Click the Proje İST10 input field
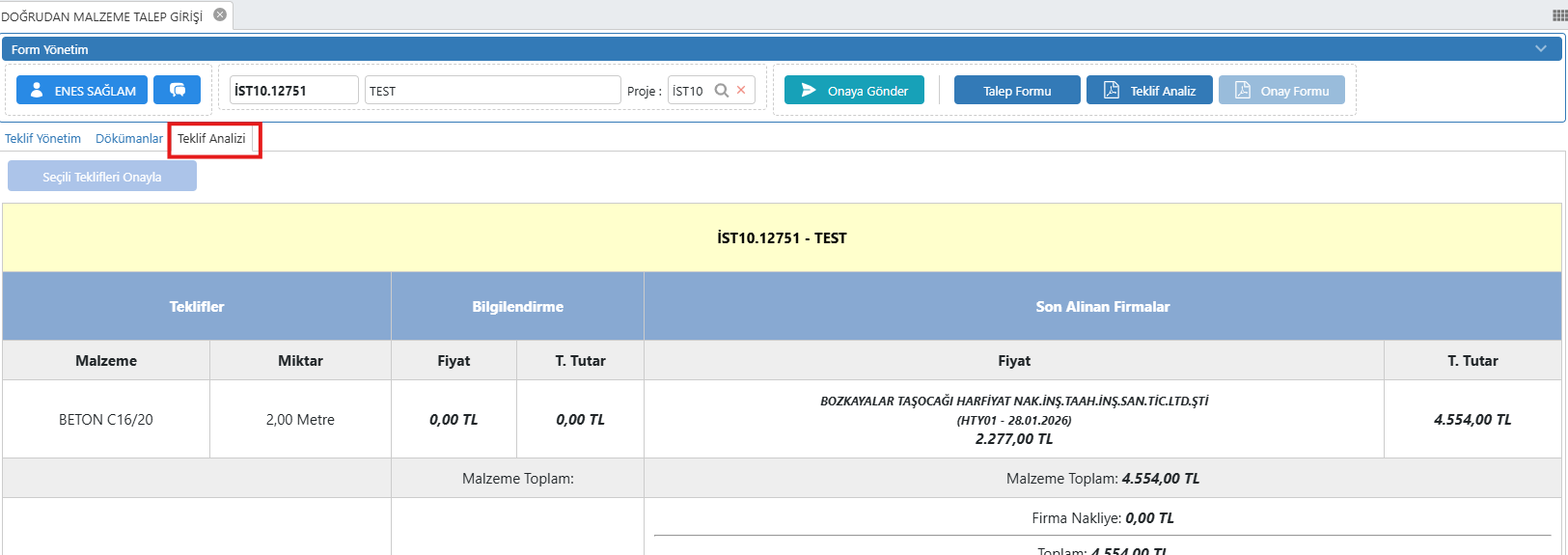The width and height of the screenshot is (1568, 555). click(x=689, y=91)
